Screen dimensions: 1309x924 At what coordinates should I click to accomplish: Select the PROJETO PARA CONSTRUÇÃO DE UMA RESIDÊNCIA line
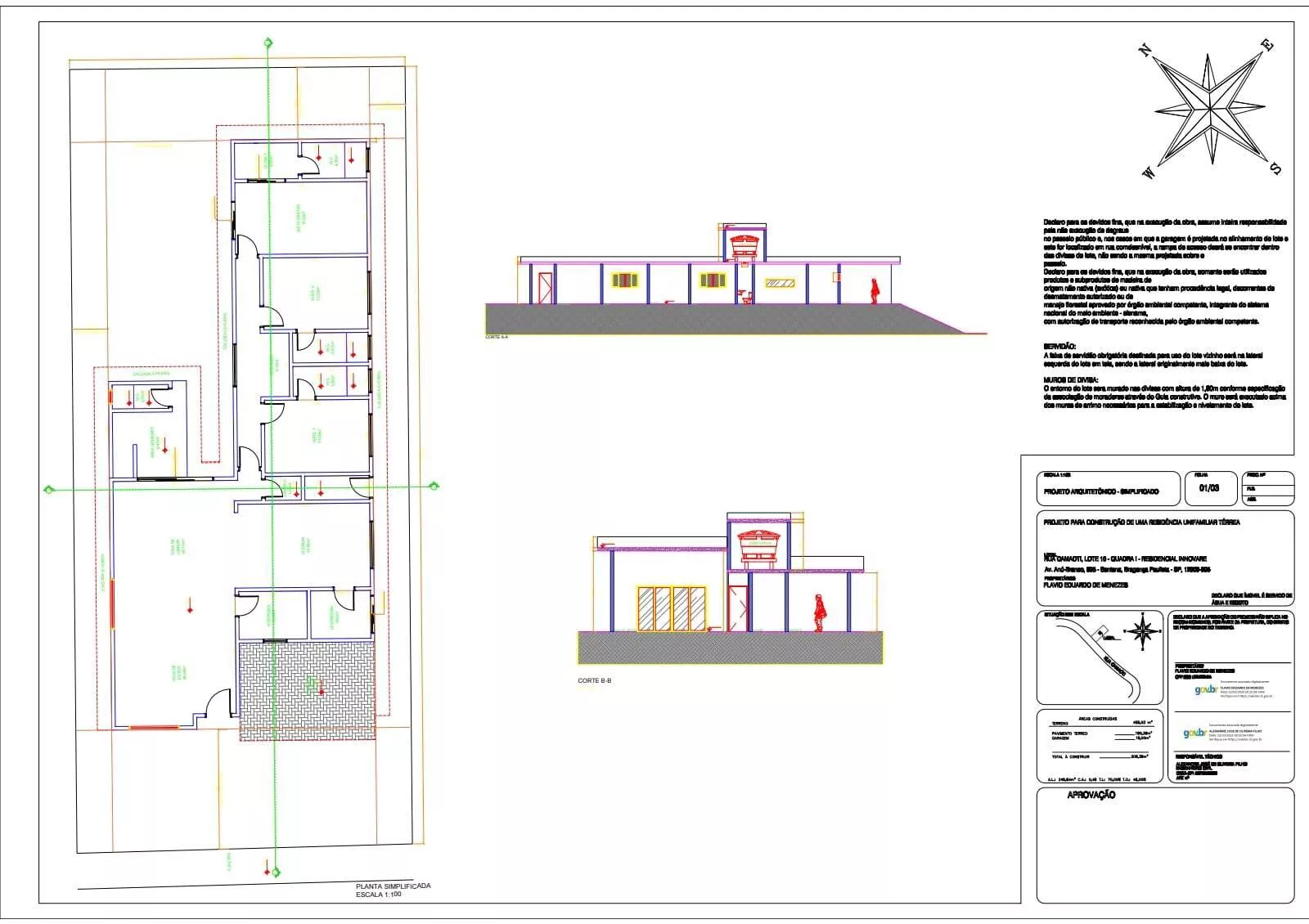[1141, 522]
